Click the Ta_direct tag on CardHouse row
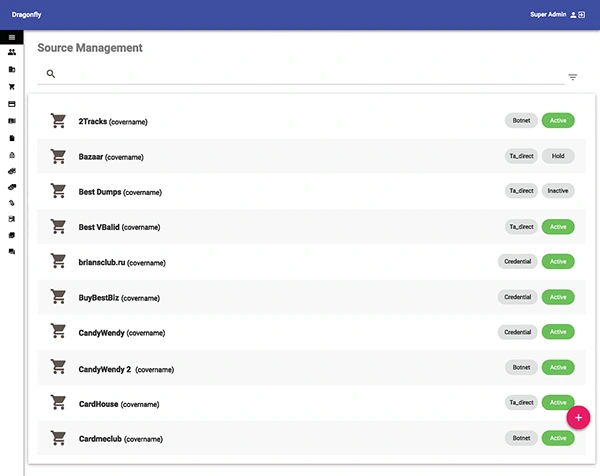This screenshot has width=600, height=476. pyautogui.click(x=521, y=403)
